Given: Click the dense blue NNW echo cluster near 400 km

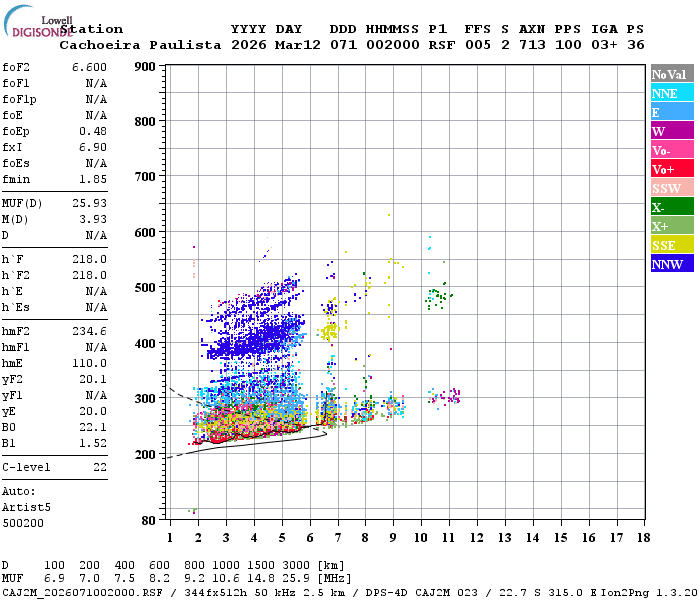Looking at the screenshot, I should pos(257,339).
